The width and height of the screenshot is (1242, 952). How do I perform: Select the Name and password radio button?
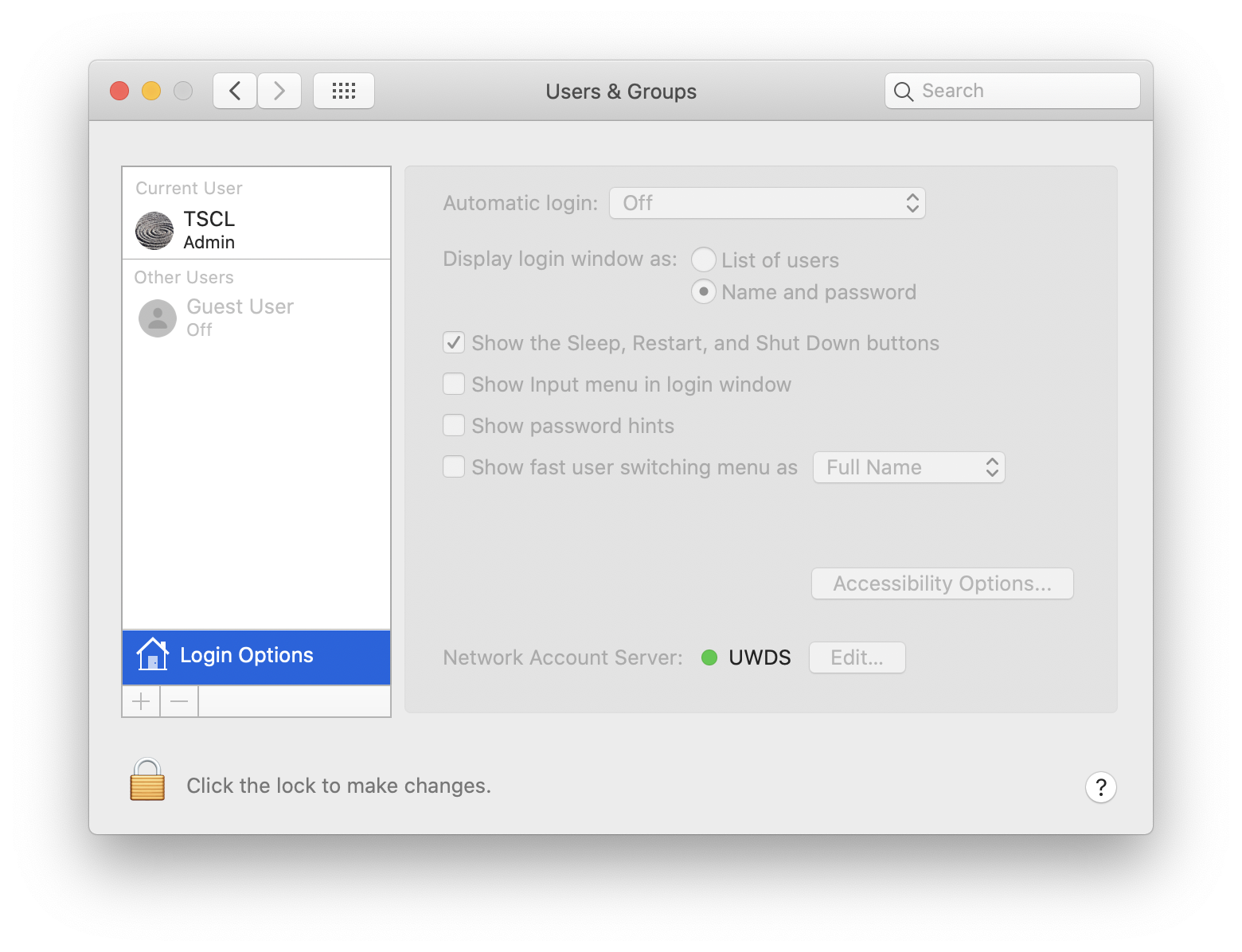703,291
